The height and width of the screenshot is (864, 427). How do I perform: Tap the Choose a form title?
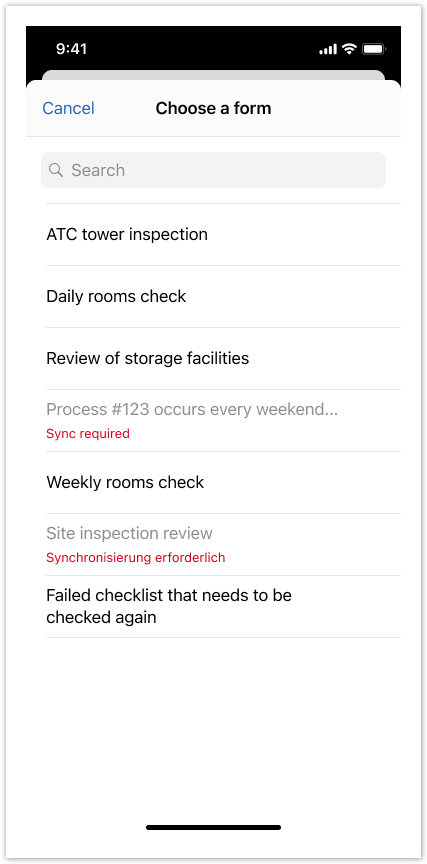213,108
